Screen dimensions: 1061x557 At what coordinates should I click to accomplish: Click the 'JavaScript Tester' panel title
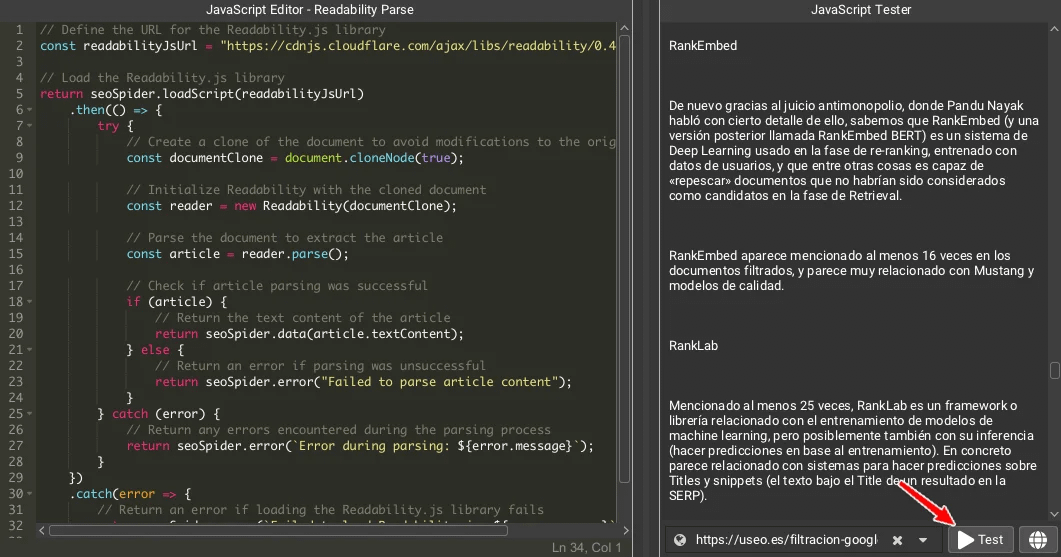[x=861, y=10]
